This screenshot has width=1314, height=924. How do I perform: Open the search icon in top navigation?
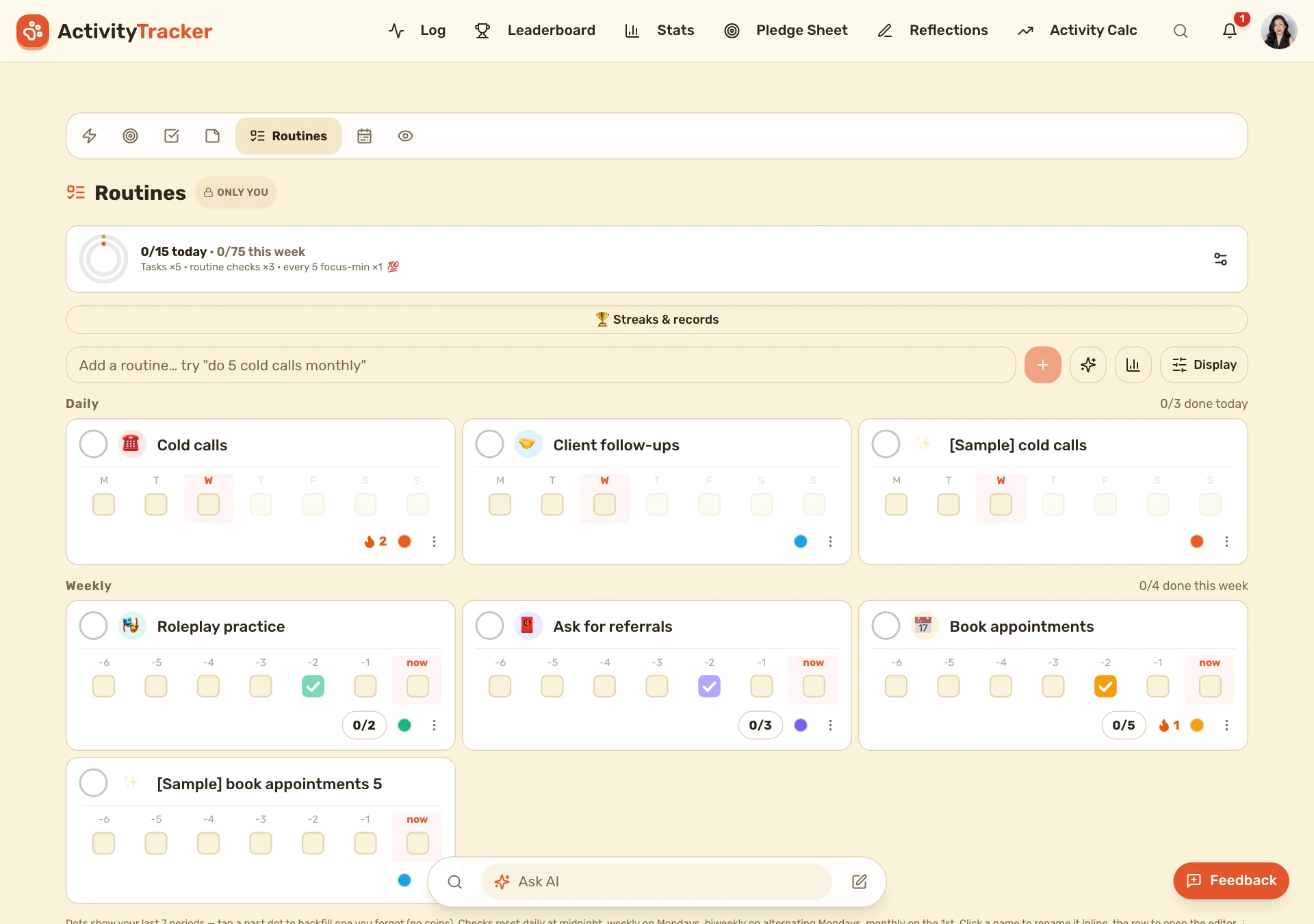(1181, 31)
